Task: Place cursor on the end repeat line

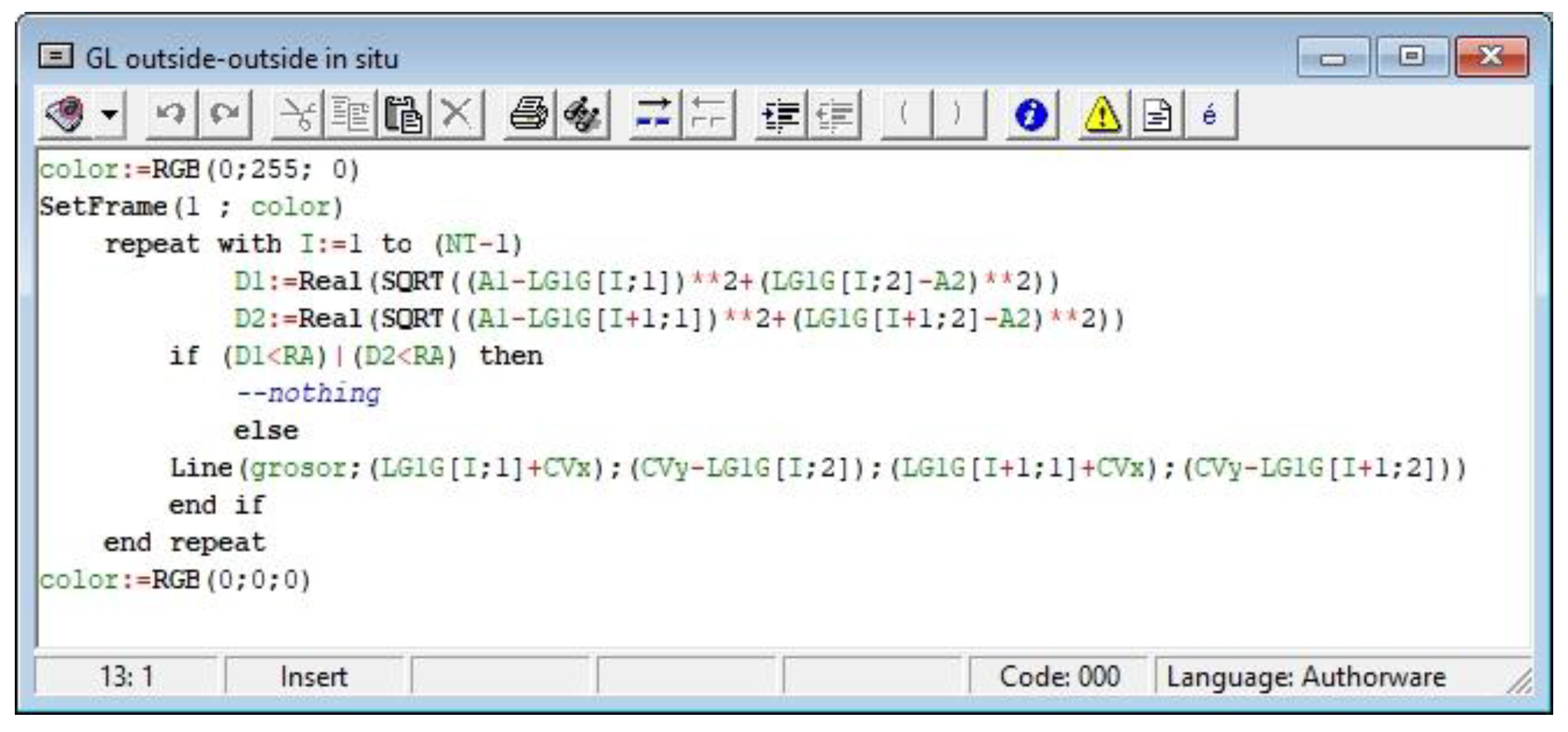Action: point(185,542)
